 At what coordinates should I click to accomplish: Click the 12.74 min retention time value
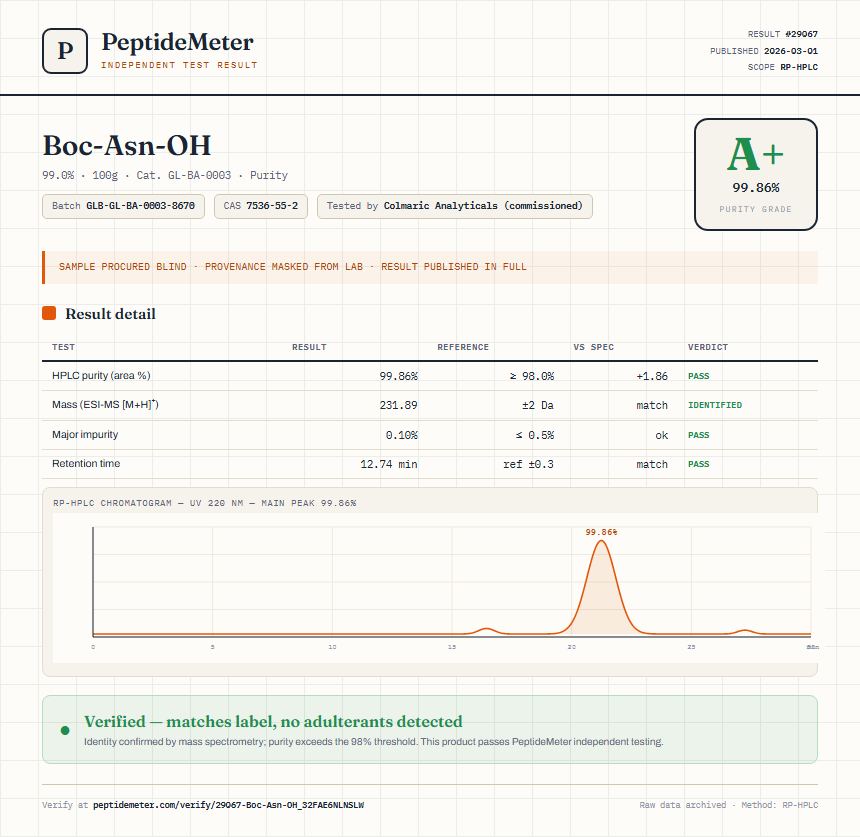tap(388, 464)
